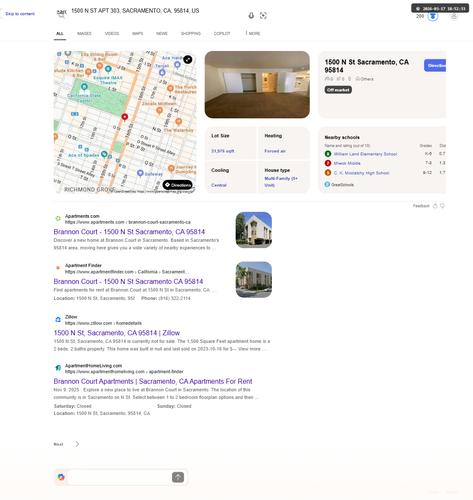473x500 pixels.
Task: Click the Safeway map marker
Action: click(140, 173)
